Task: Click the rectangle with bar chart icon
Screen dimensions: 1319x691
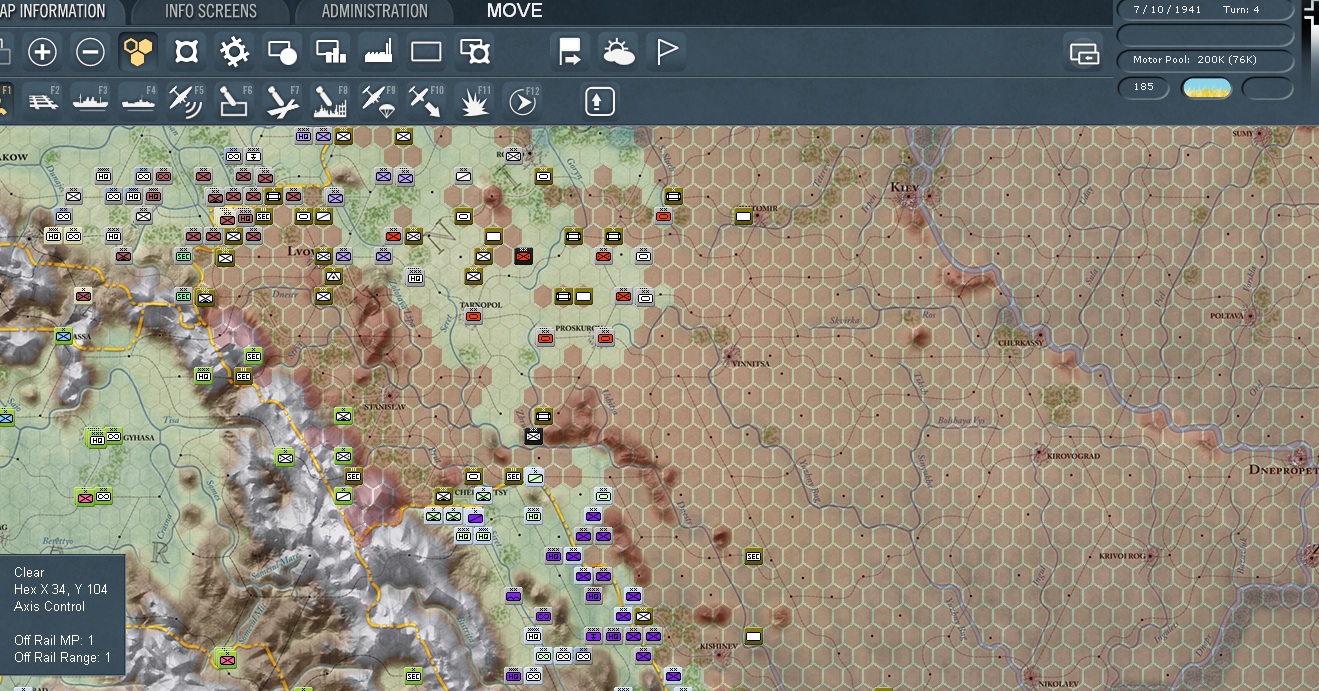Action: click(330, 52)
